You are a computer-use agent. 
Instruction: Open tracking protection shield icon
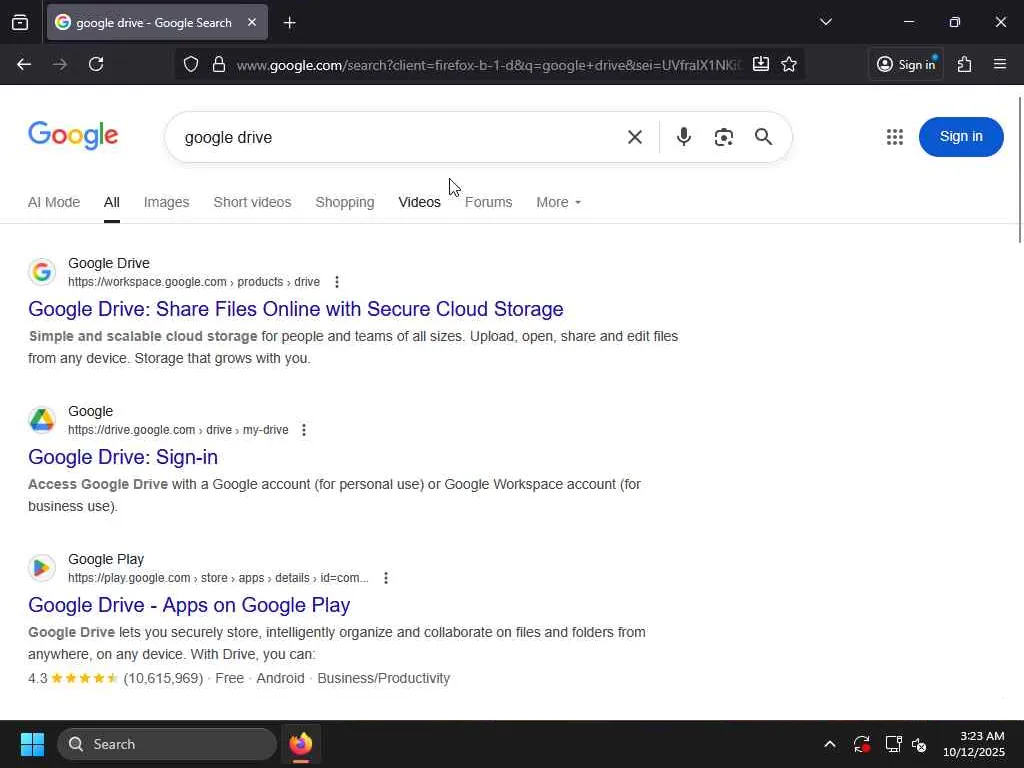coord(191,64)
